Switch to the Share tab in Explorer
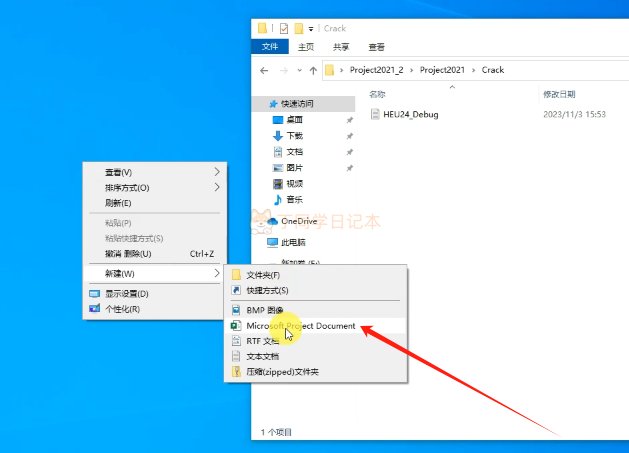Viewport: 629px width, 453px height. point(341,47)
